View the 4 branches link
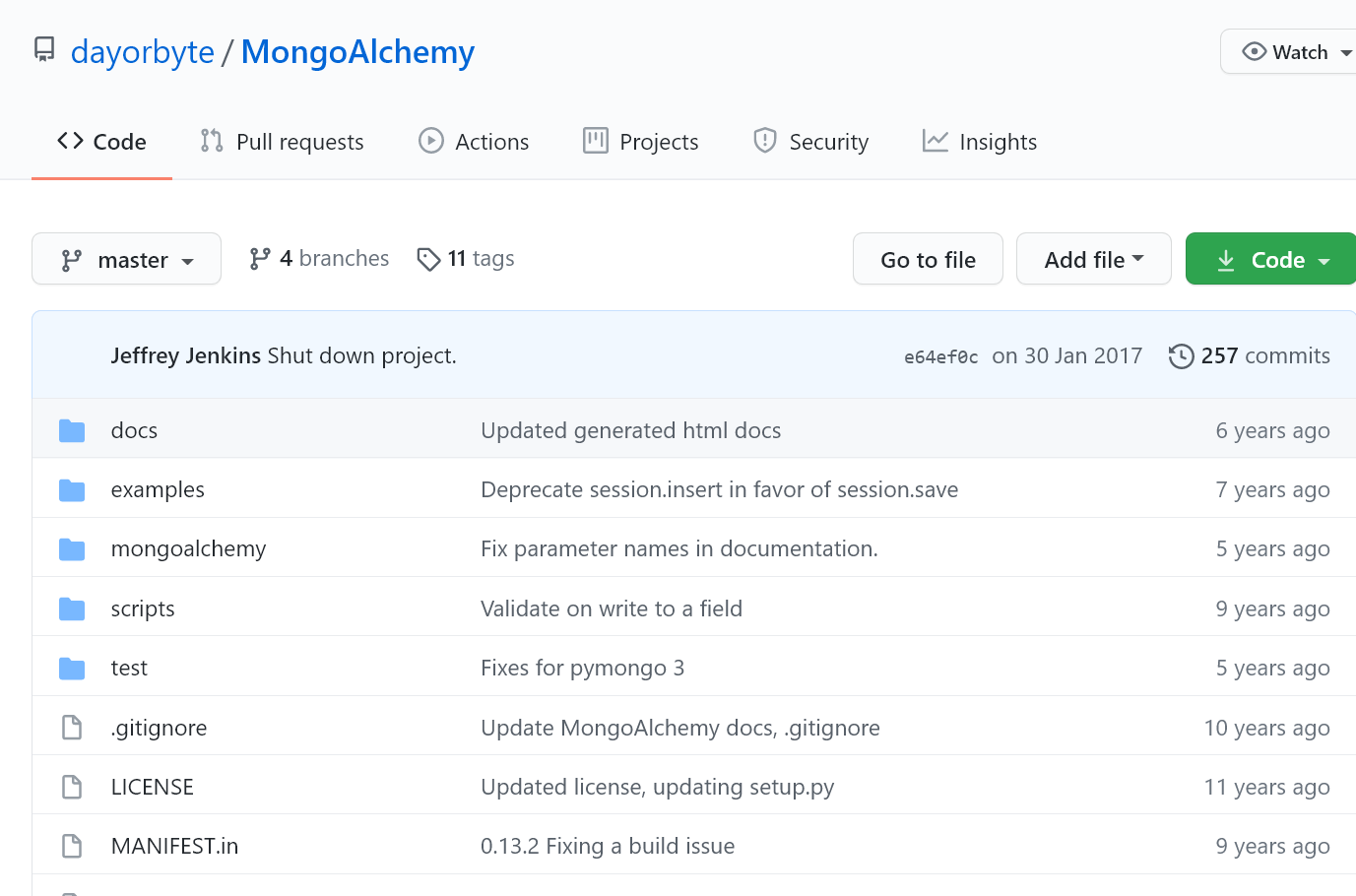Image resolution: width=1356 pixels, height=896 pixels. pyautogui.click(x=319, y=258)
